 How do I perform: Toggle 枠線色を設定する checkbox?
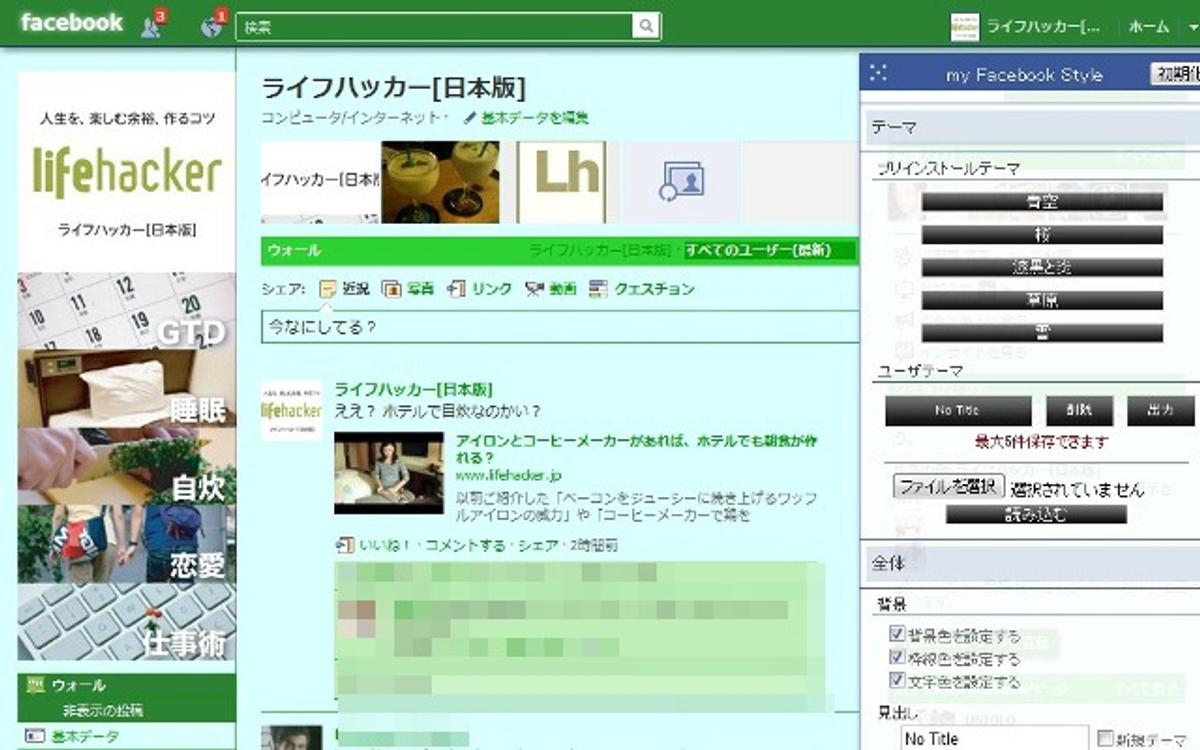897,658
